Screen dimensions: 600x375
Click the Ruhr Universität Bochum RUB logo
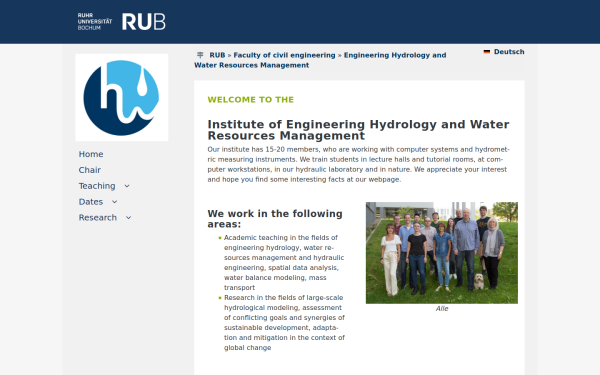(x=121, y=21)
